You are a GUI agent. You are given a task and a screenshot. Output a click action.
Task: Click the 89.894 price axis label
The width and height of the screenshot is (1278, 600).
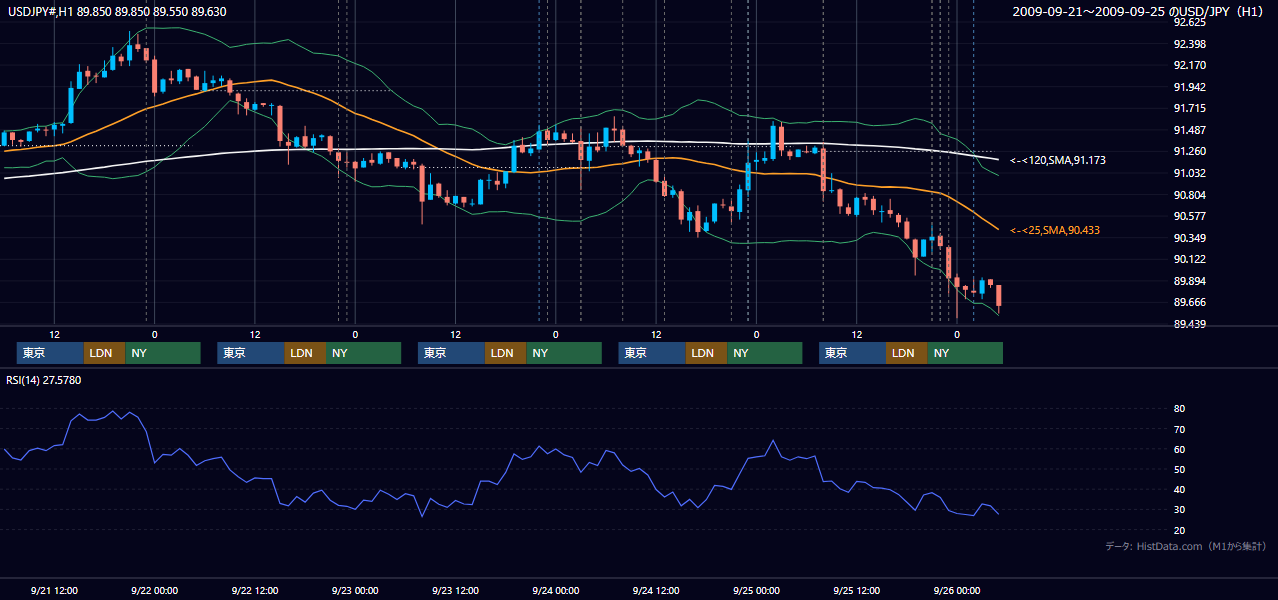[x=1188, y=281]
